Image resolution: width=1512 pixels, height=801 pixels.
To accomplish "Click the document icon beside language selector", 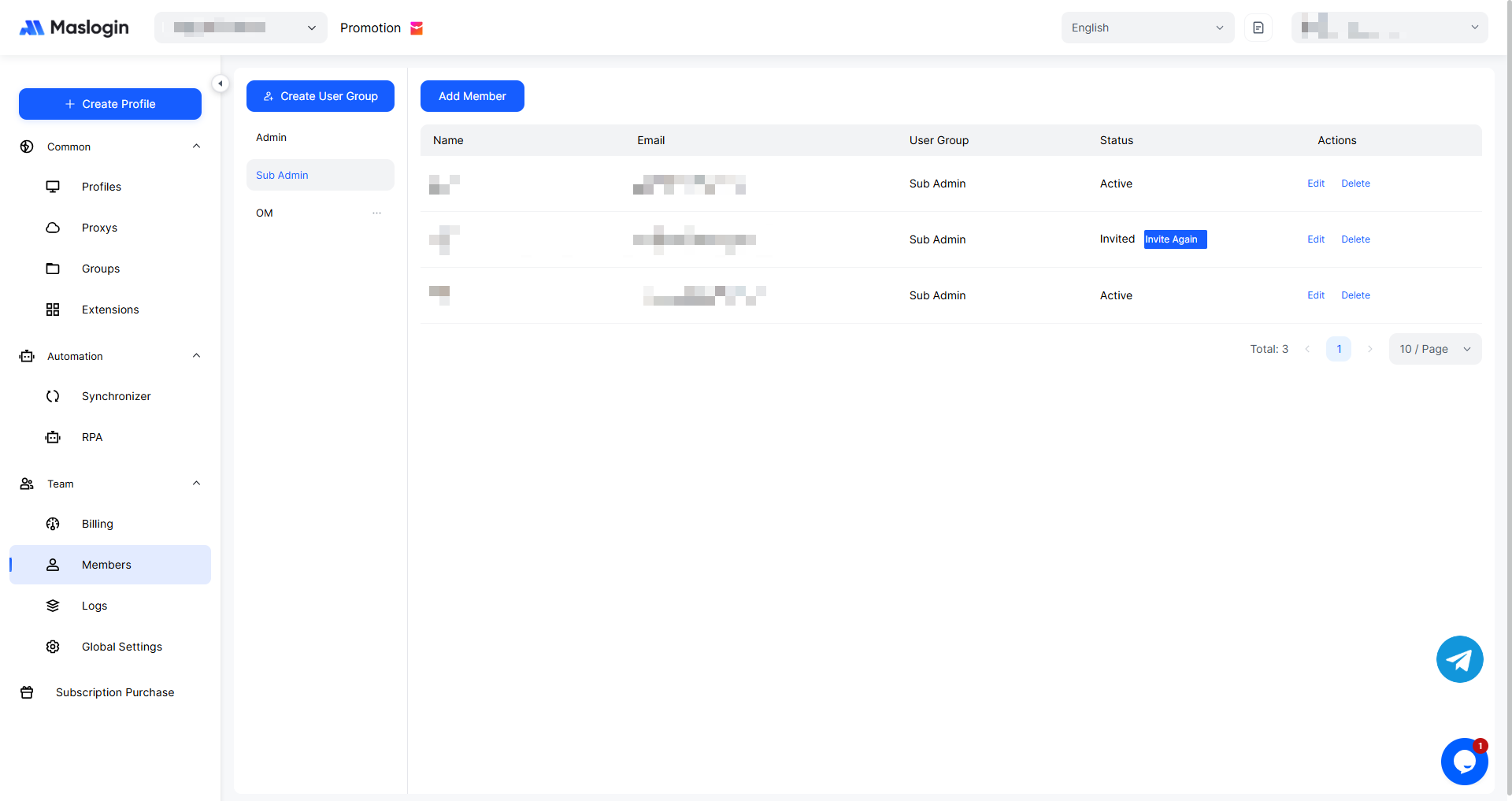I will (1258, 28).
